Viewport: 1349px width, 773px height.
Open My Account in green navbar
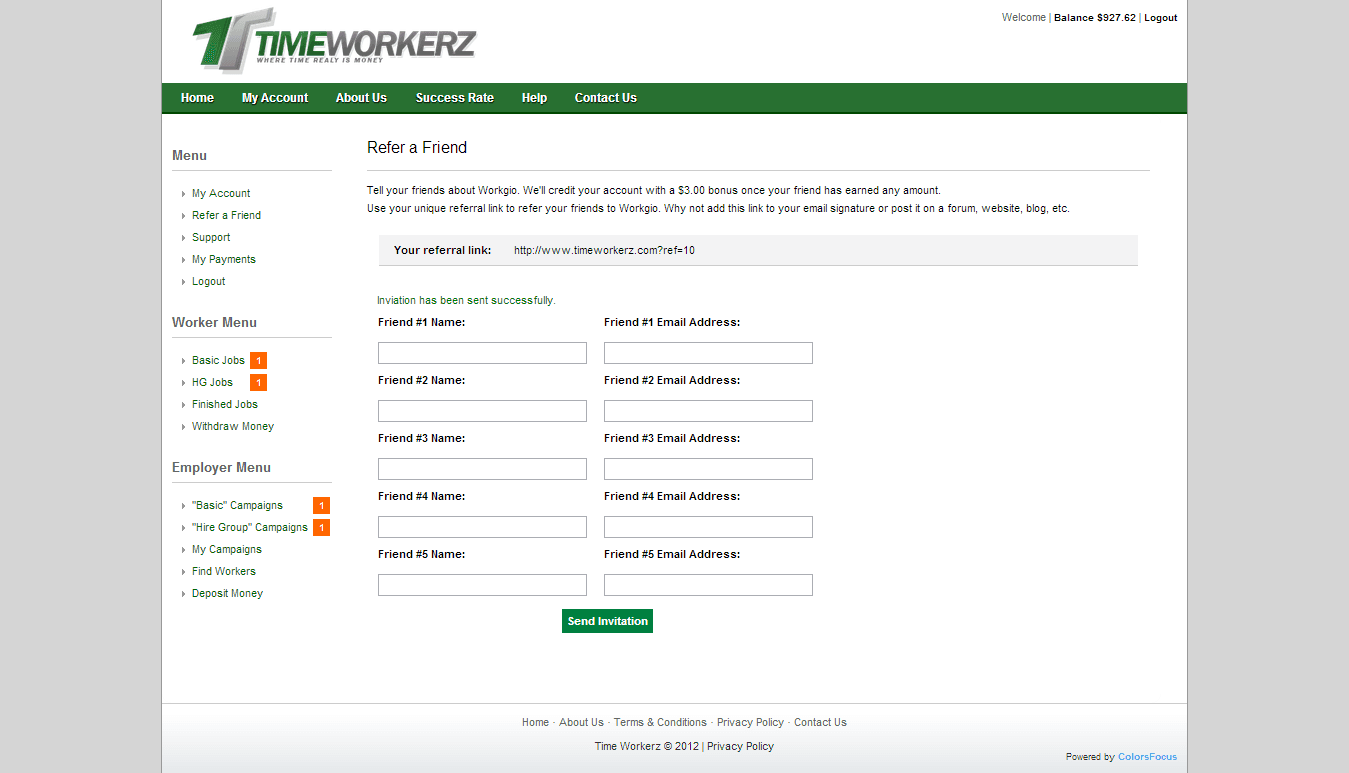click(275, 98)
